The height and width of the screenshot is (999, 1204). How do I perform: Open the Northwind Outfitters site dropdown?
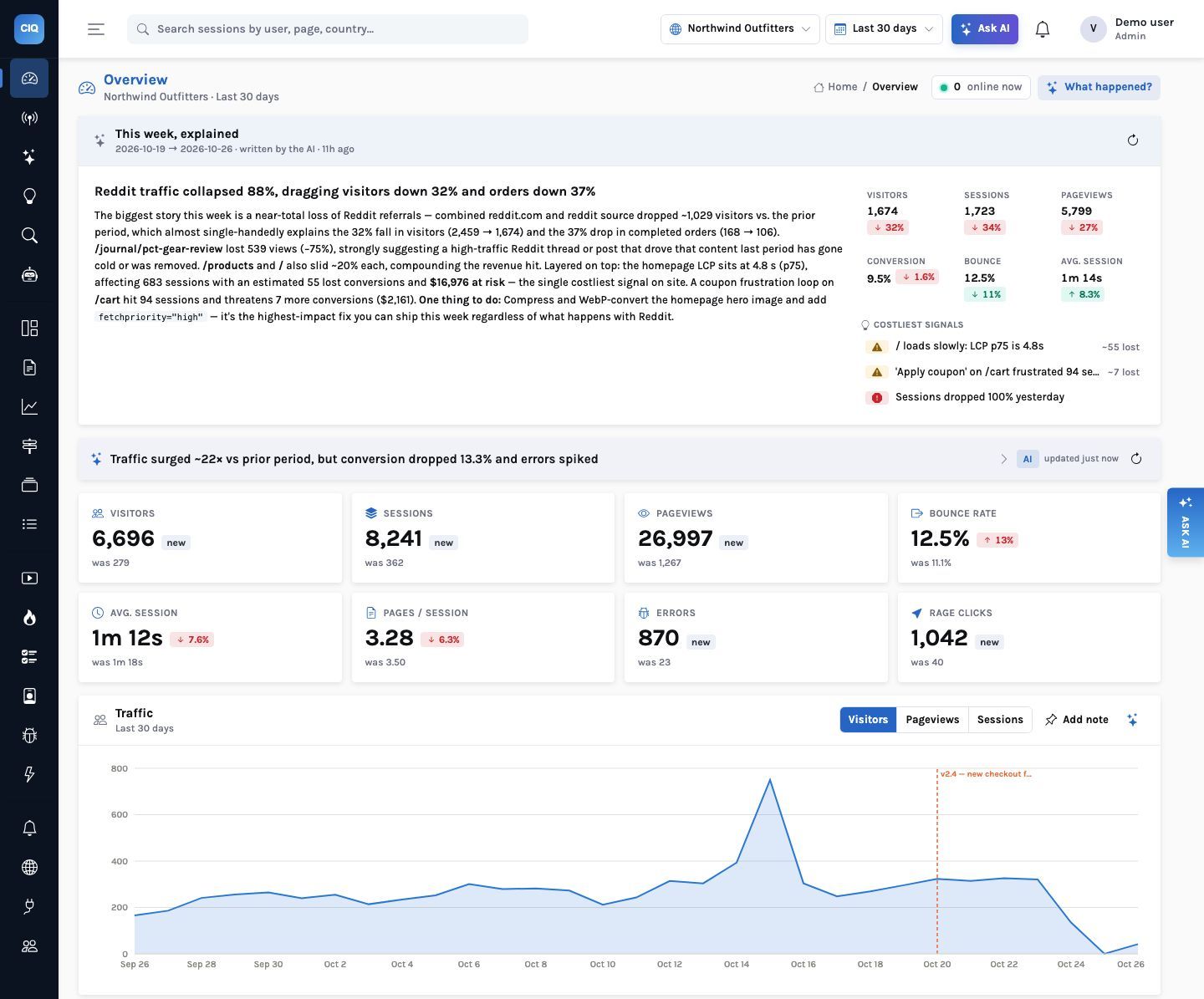tap(740, 29)
